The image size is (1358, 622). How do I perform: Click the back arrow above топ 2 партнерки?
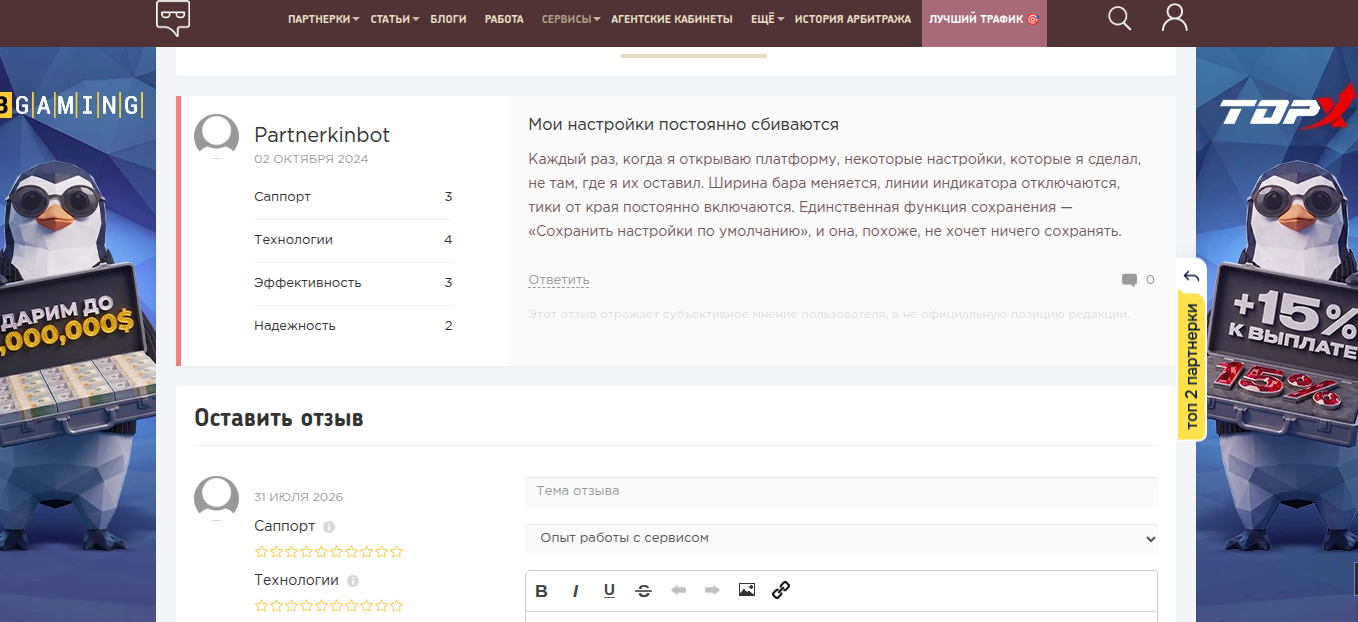(1190, 277)
